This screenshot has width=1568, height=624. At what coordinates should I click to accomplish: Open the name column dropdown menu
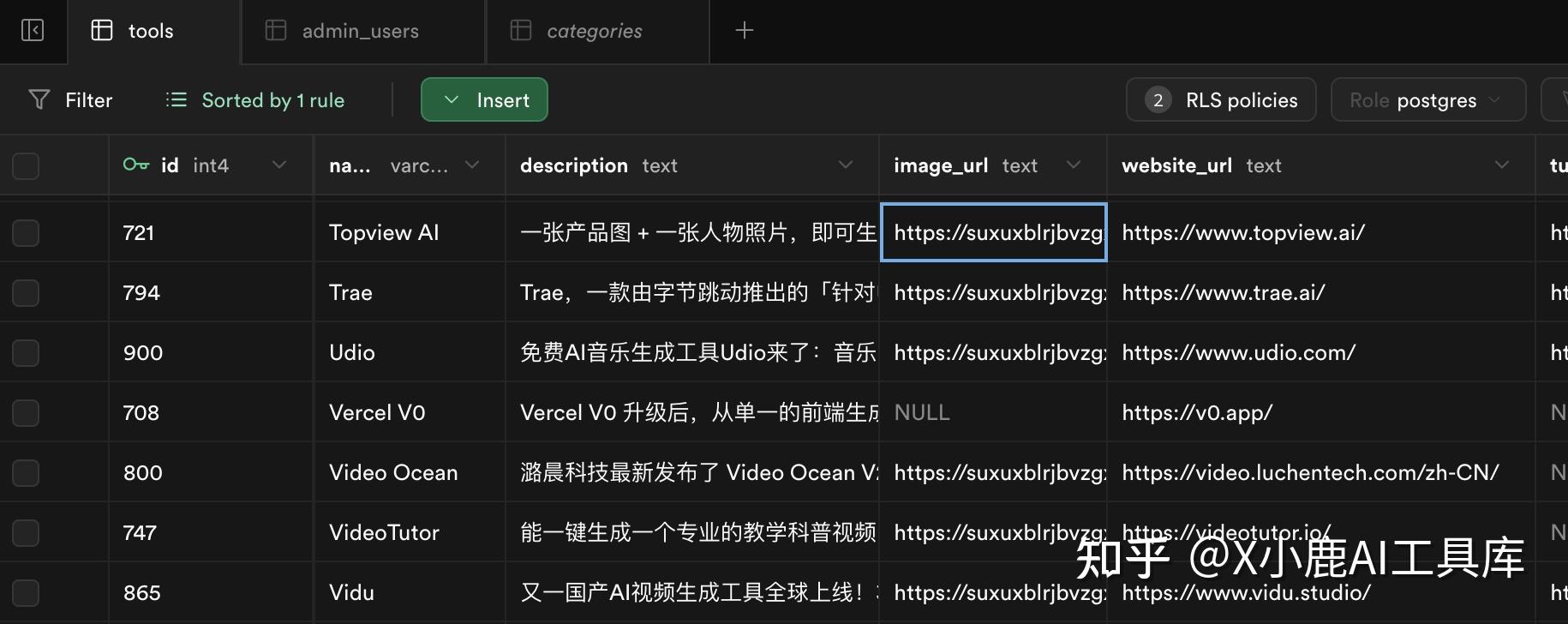[x=472, y=165]
